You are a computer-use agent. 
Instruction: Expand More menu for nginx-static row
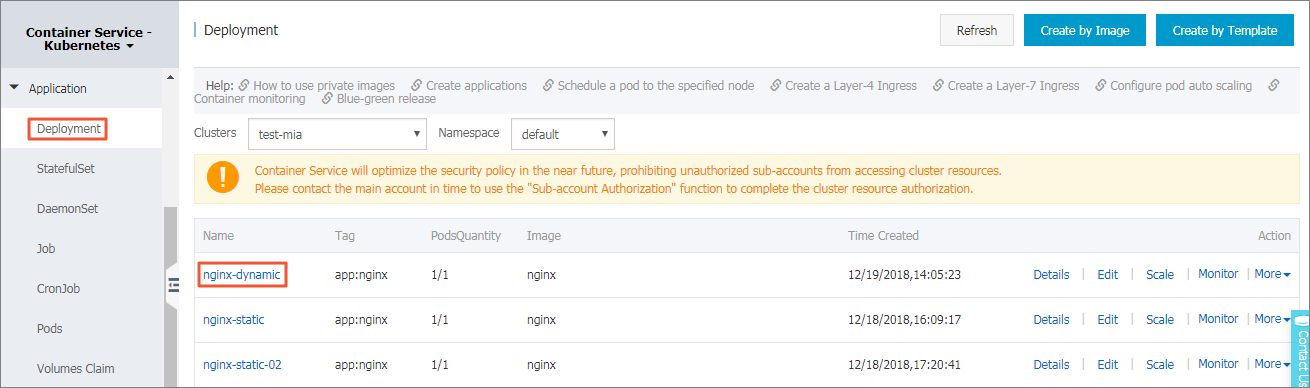pyautogui.click(x=1272, y=319)
